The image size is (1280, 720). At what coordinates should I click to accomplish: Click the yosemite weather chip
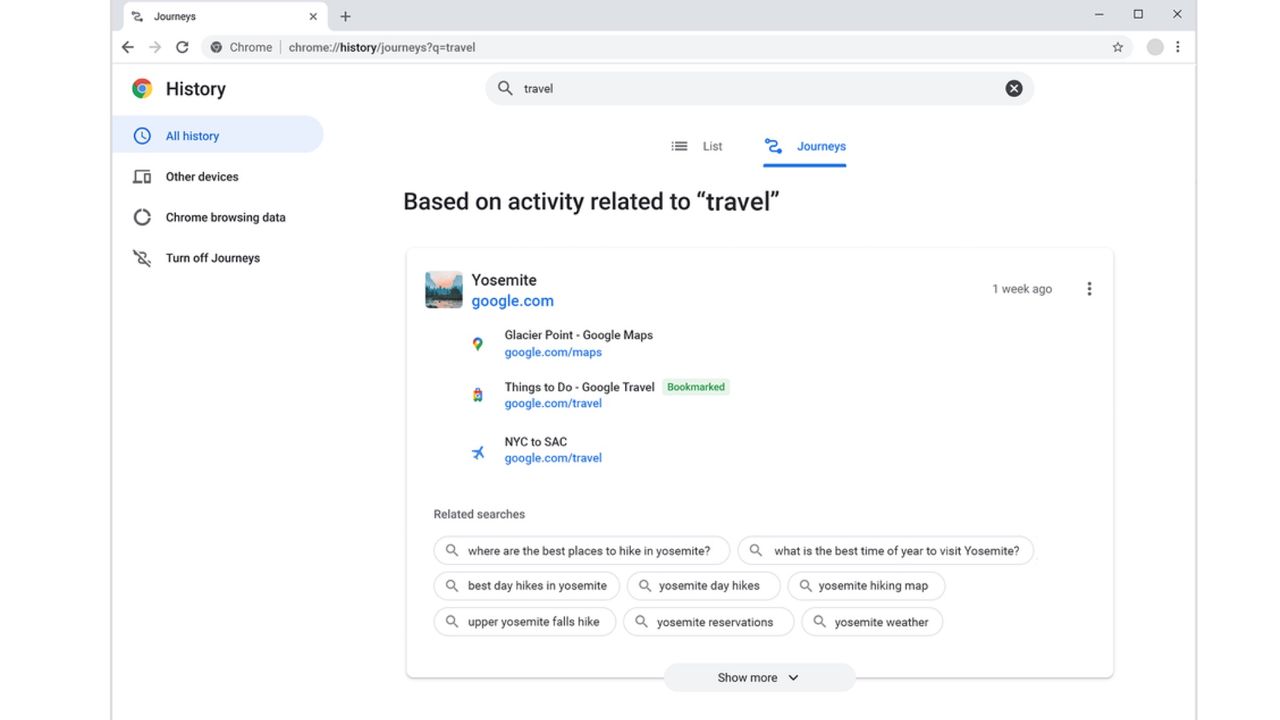point(872,622)
